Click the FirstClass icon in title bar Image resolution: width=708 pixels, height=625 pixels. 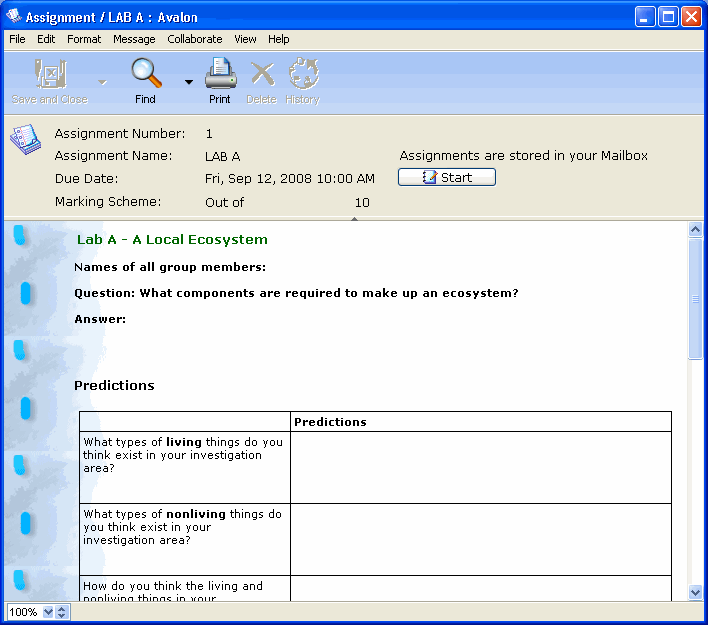coord(13,16)
